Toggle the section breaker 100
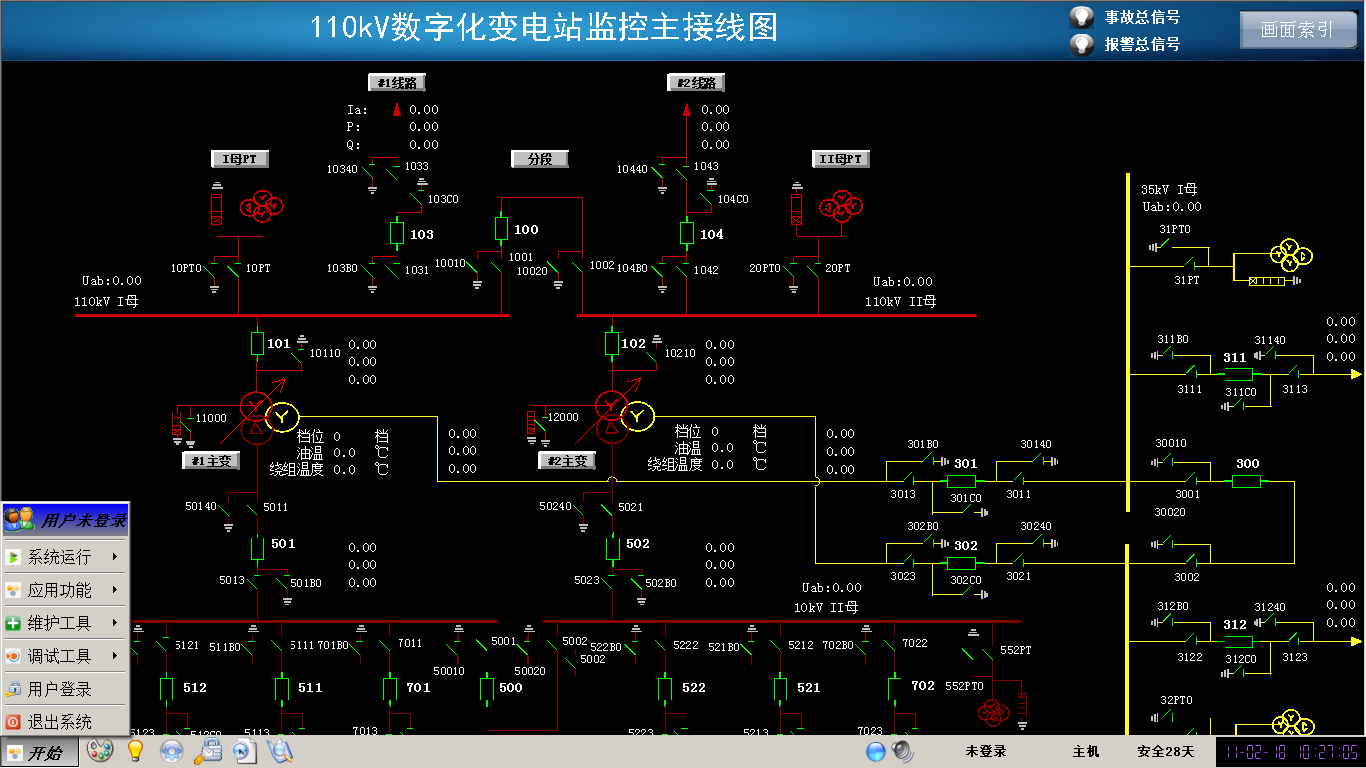Screen dimensions: 1366x768 pyautogui.click(x=502, y=229)
